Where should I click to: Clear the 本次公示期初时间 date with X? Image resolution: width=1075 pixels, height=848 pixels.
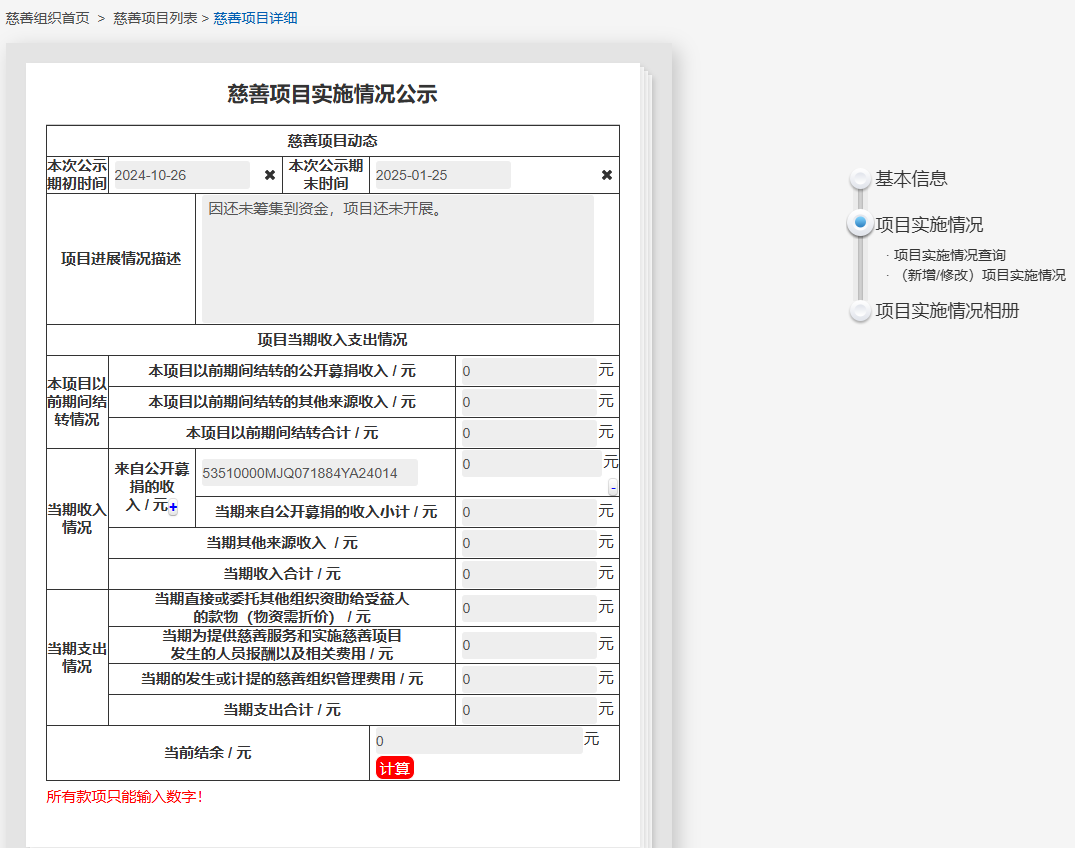pyautogui.click(x=270, y=175)
